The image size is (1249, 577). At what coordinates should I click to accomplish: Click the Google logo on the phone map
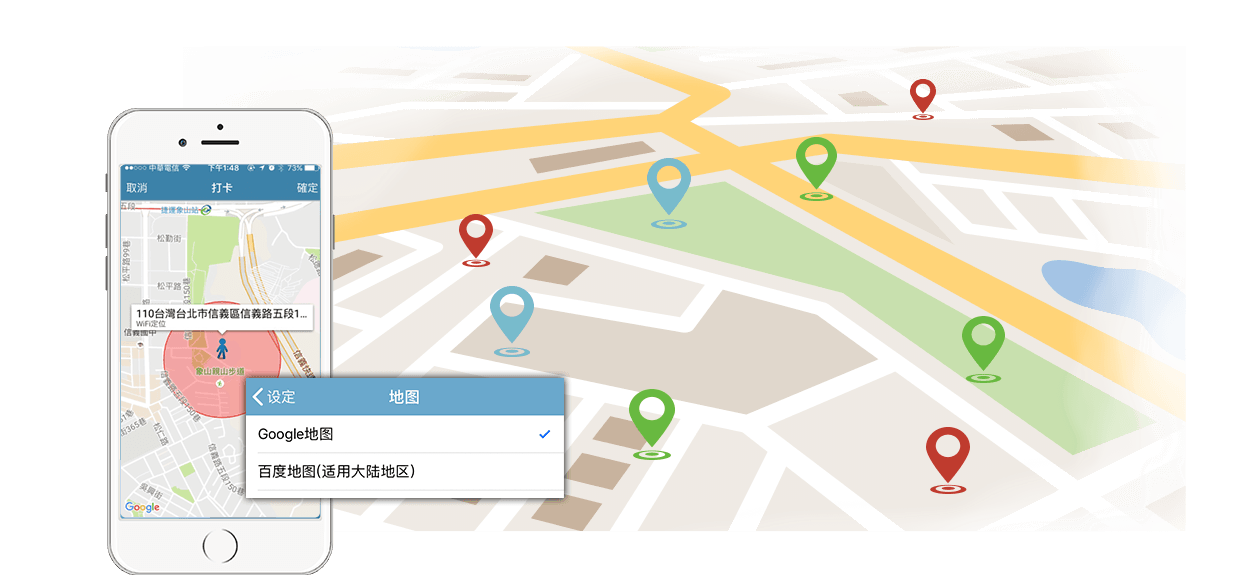point(142,507)
